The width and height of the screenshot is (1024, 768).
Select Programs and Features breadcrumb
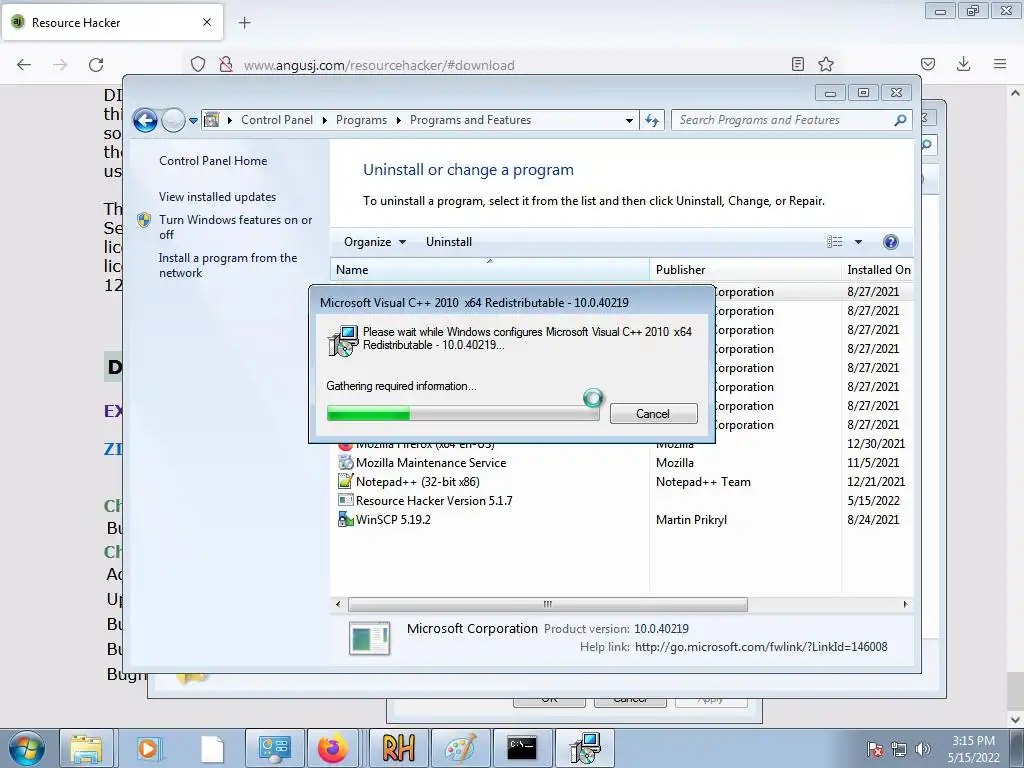click(470, 120)
